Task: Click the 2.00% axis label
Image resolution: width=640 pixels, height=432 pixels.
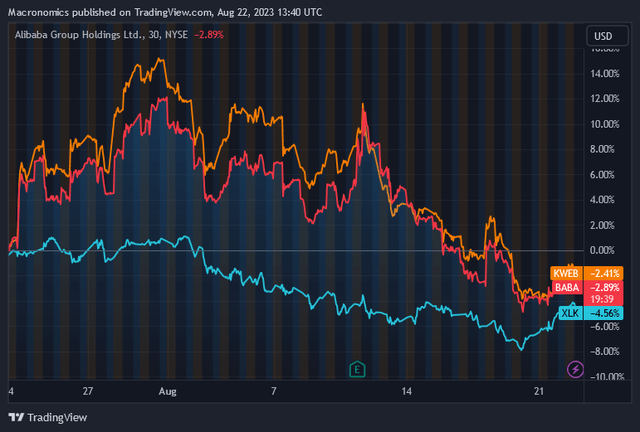Action: pos(602,225)
